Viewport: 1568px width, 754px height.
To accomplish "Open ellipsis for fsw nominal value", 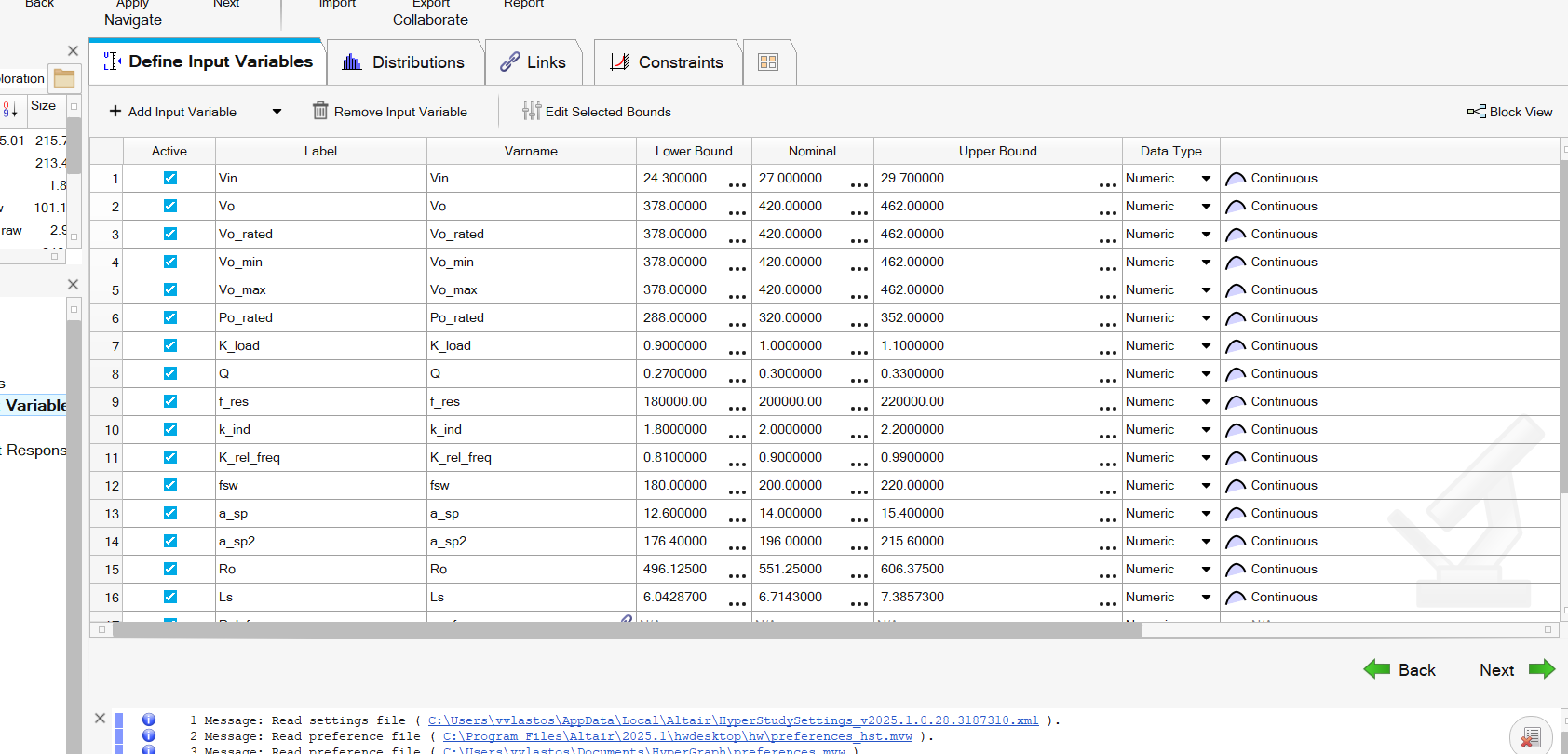I will pos(859,491).
